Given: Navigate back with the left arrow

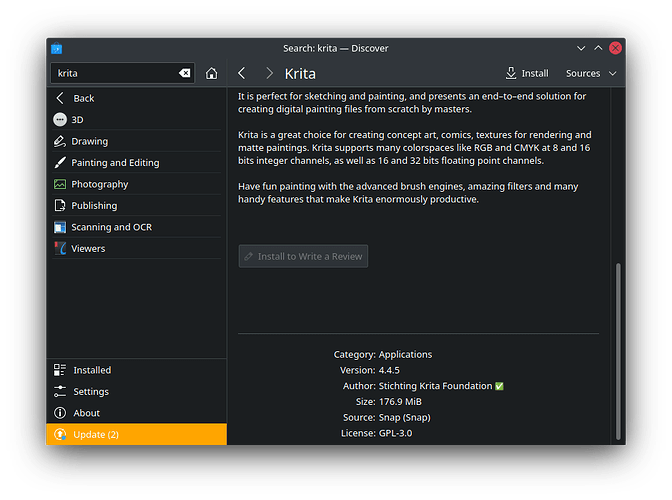Looking at the screenshot, I should click(x=242, y=73).
